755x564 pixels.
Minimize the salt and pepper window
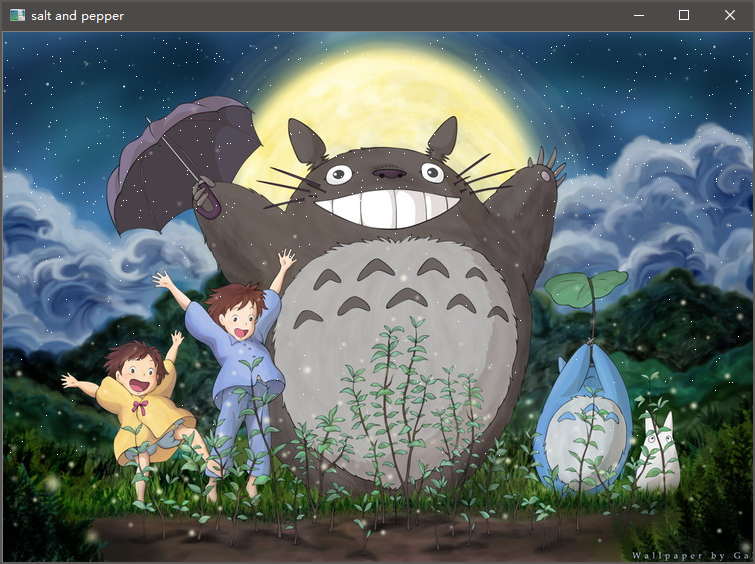click(639, 15)
